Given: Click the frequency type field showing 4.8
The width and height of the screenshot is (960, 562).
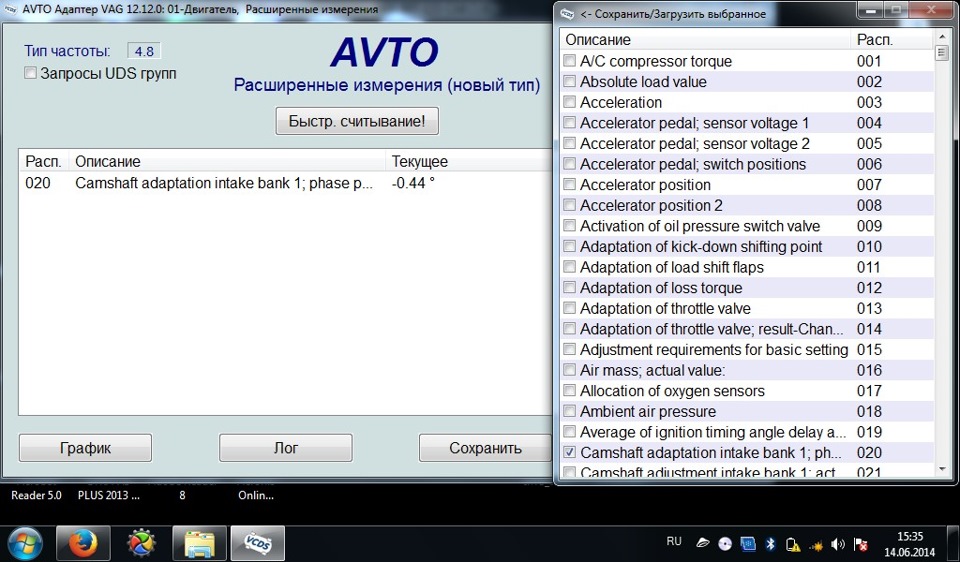Looking at the screenshot, I should 144,51.
